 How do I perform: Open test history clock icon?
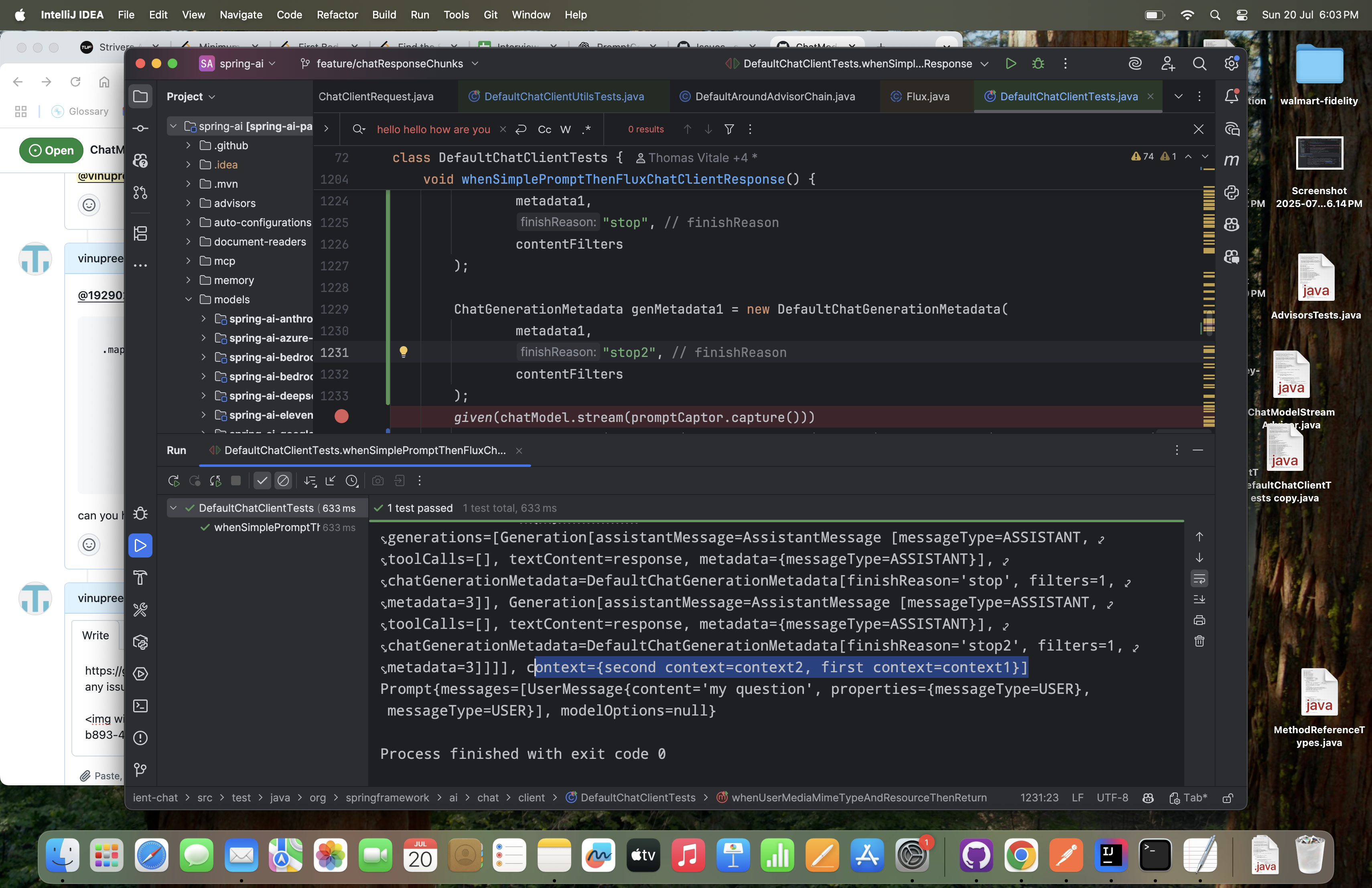(x=352, y=480)
